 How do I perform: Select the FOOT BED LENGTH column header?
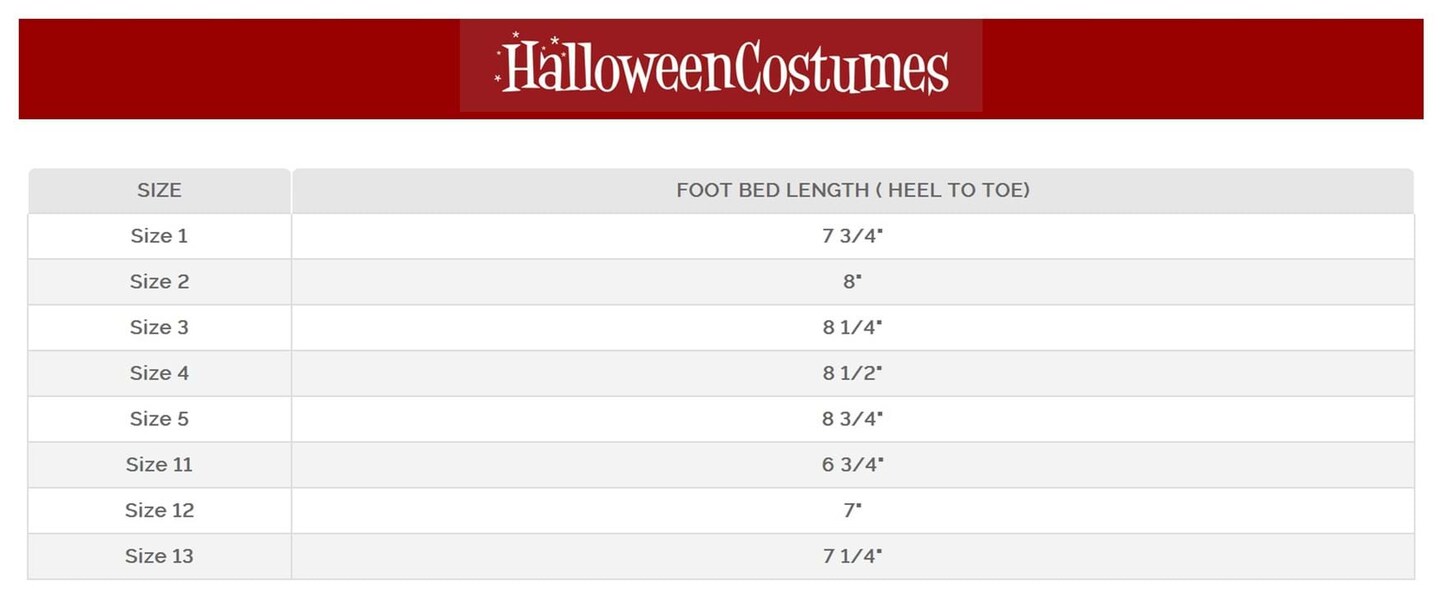[852, 190]
